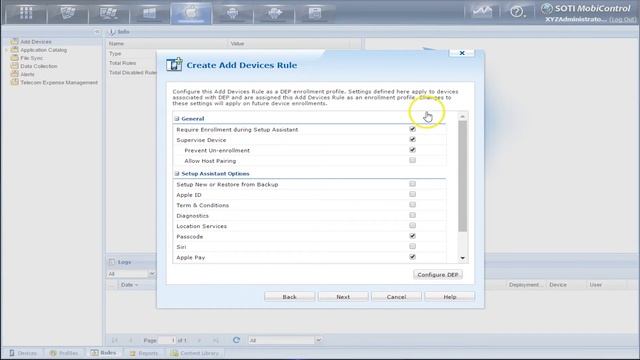Go to first page of logs
Viewport: 640px width, 360px height.
pos(115,340)
